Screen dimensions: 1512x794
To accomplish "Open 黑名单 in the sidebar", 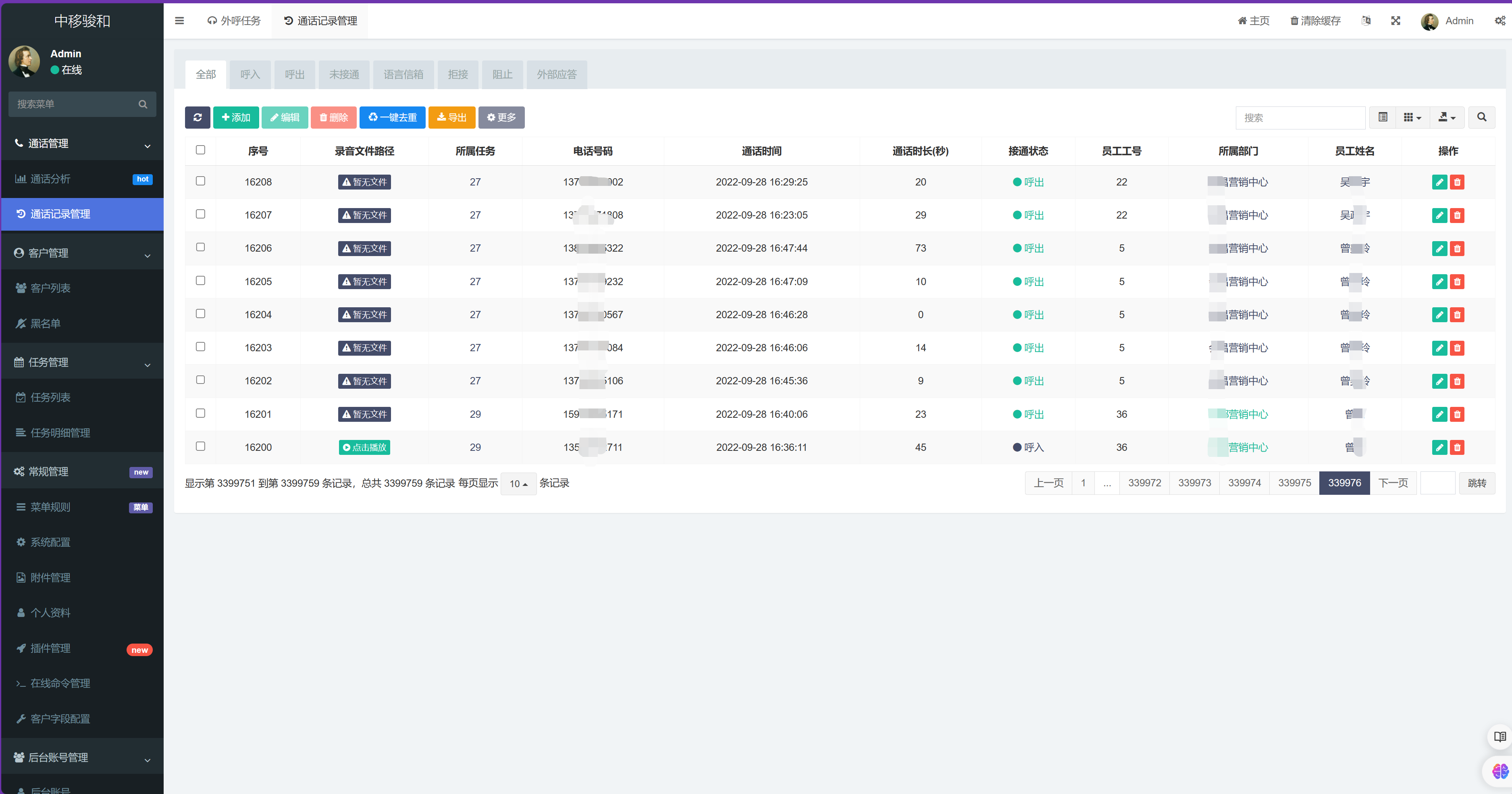I will tap(82, 323).
